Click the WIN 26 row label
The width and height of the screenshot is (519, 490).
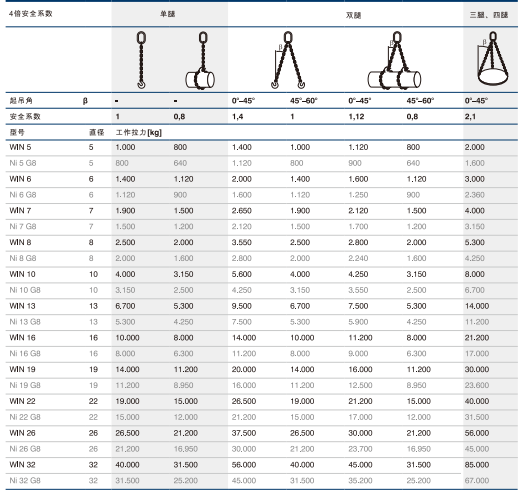(22, 433)
